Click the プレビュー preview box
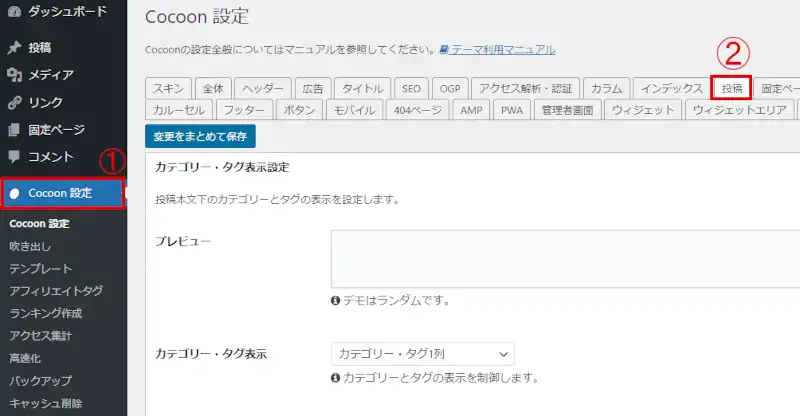Image resolution: width=800 pixels, height=416 pixels. pyautogui.click(x=565, y=259)
